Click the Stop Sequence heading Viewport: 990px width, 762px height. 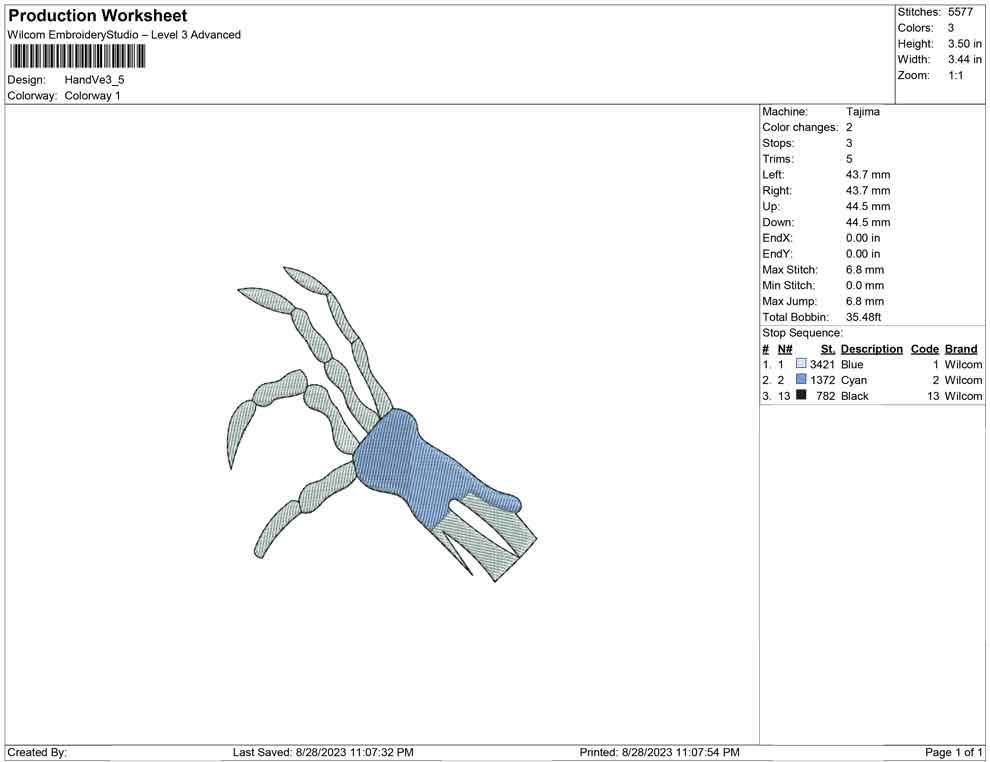pyautogui.click(x=801, y=332)
